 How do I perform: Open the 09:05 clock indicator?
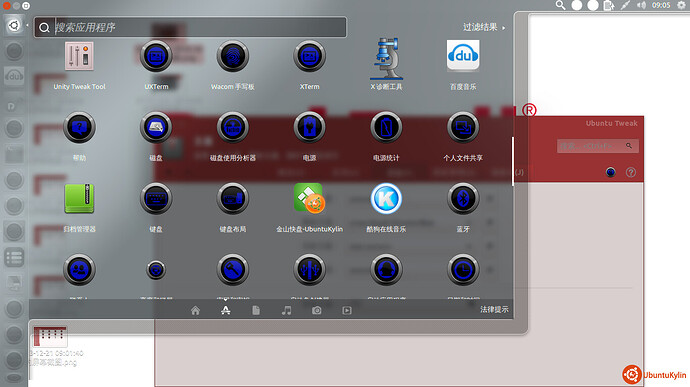point(661,5)
